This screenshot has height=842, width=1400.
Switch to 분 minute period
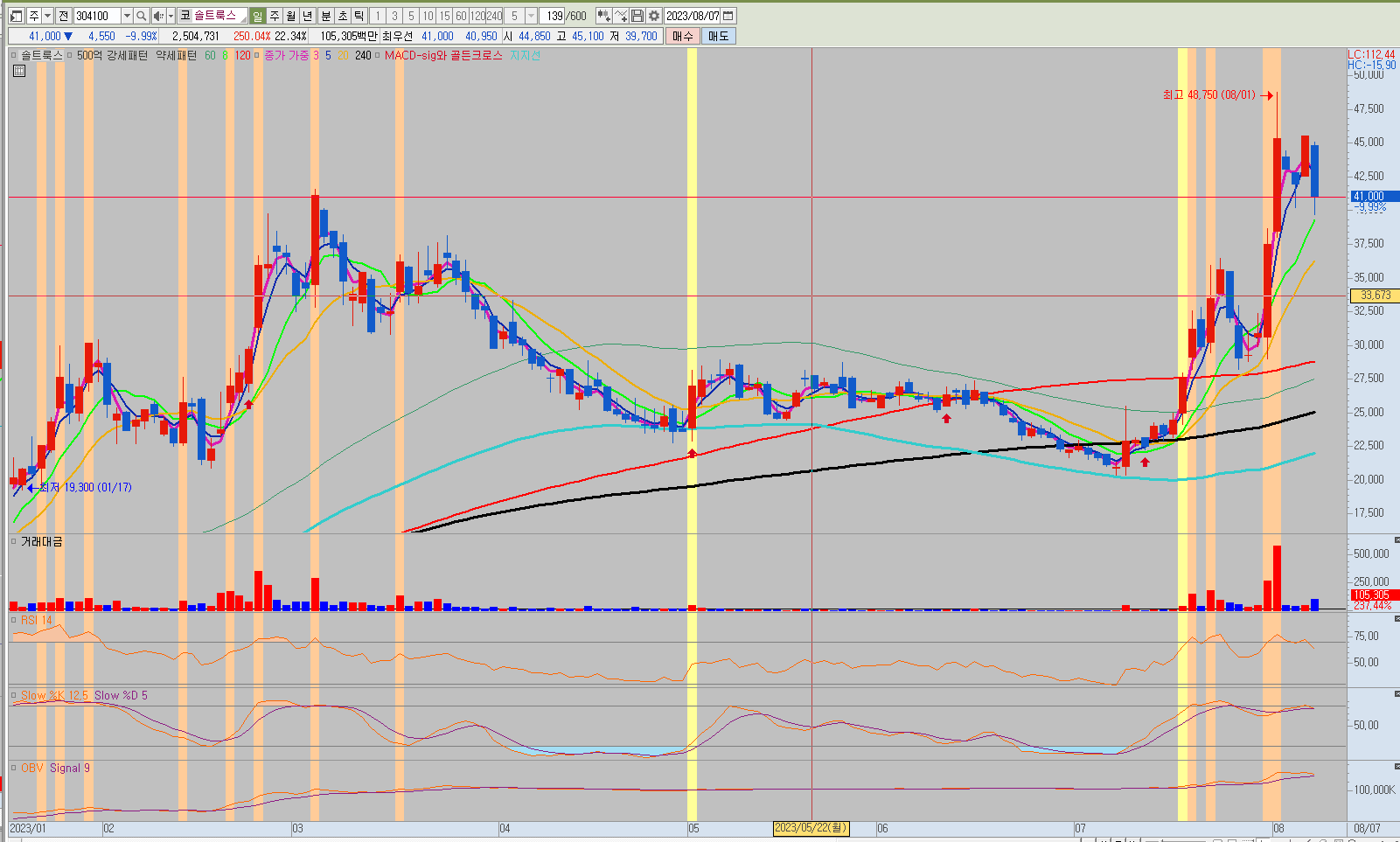[x=326, y=16]
